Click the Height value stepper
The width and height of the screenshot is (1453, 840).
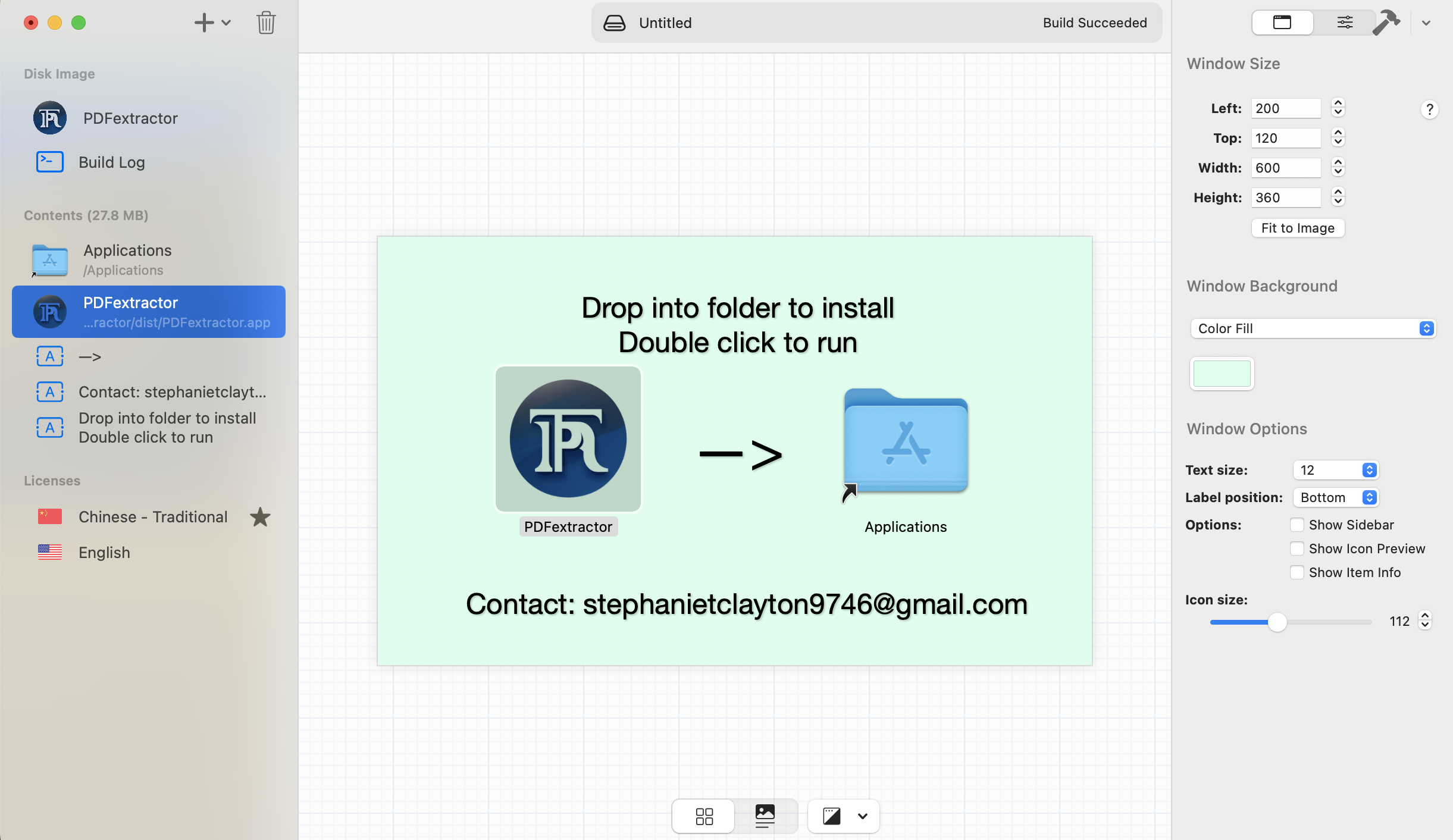point(1338,197)
